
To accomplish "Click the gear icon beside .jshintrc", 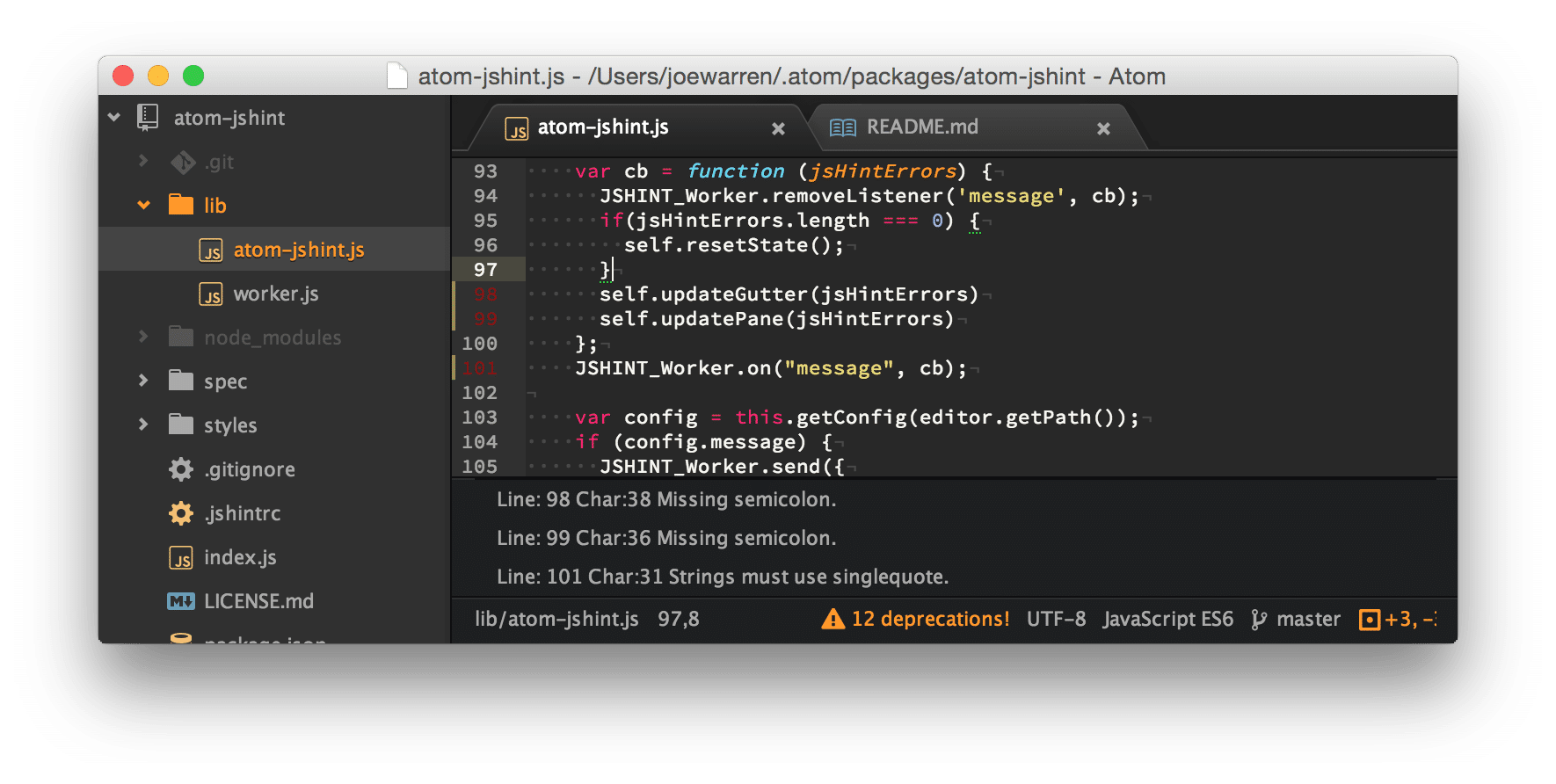I will [x=181, y=513].
